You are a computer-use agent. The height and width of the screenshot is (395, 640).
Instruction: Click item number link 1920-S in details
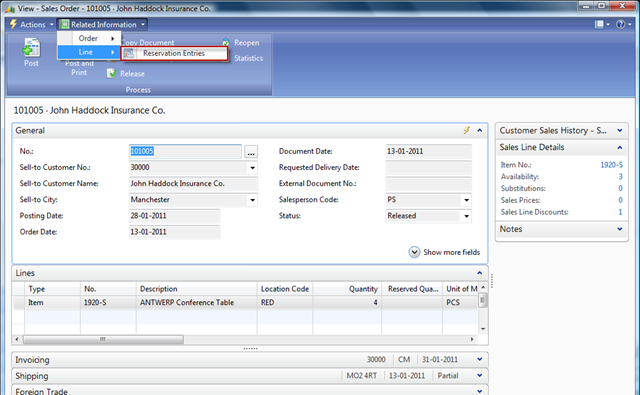click(611, 165)
